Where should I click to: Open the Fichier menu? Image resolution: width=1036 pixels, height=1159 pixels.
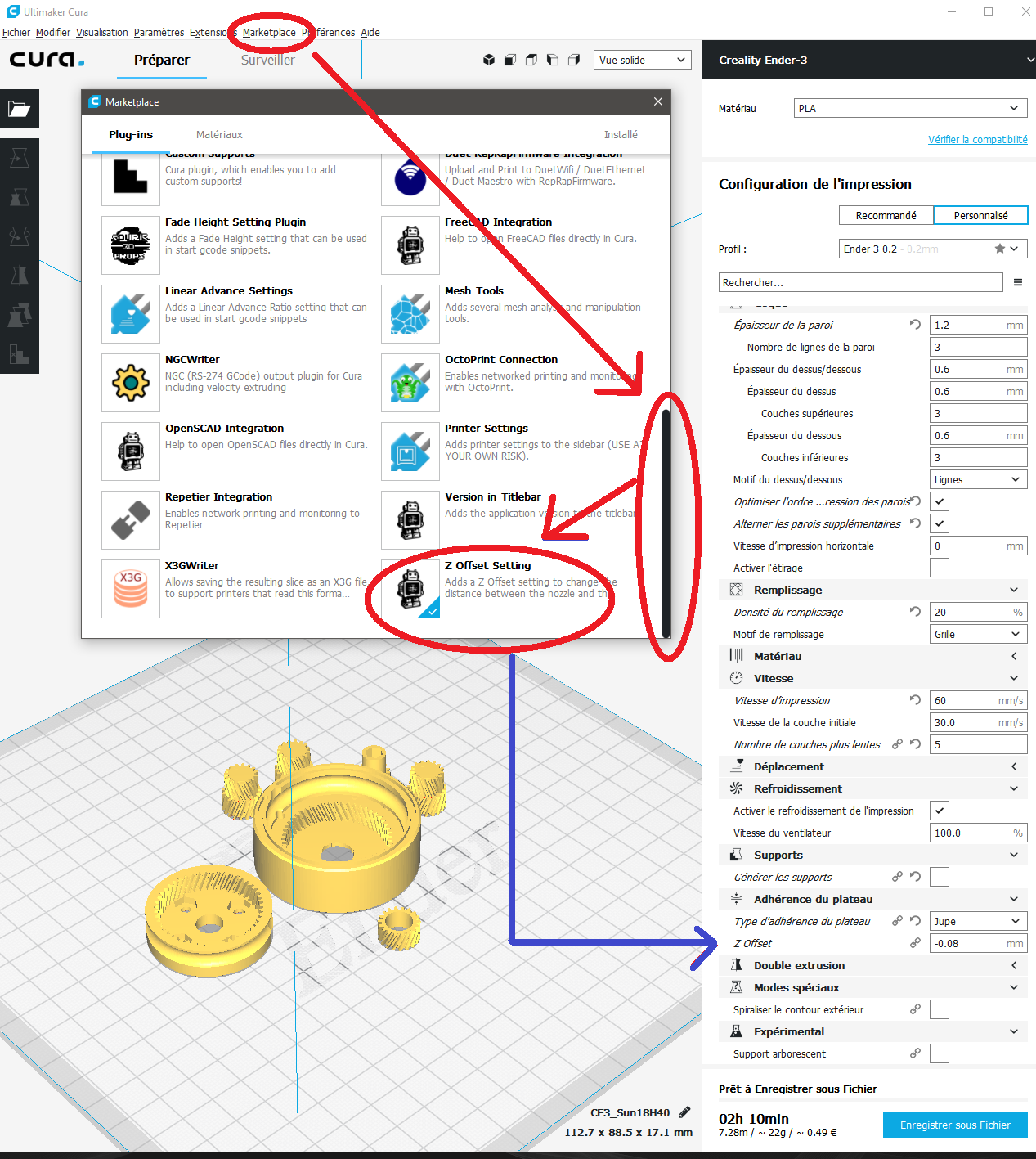coord(16,33)
